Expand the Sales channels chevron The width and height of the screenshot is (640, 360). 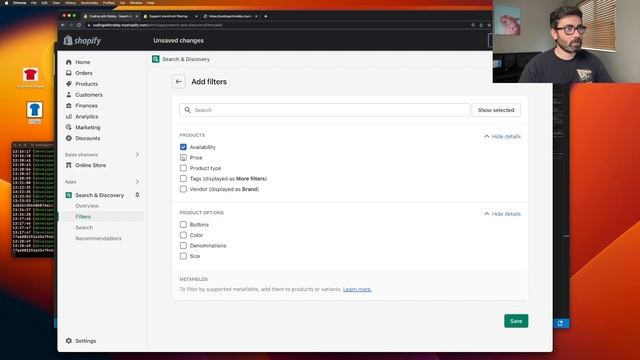coord(138,155)
